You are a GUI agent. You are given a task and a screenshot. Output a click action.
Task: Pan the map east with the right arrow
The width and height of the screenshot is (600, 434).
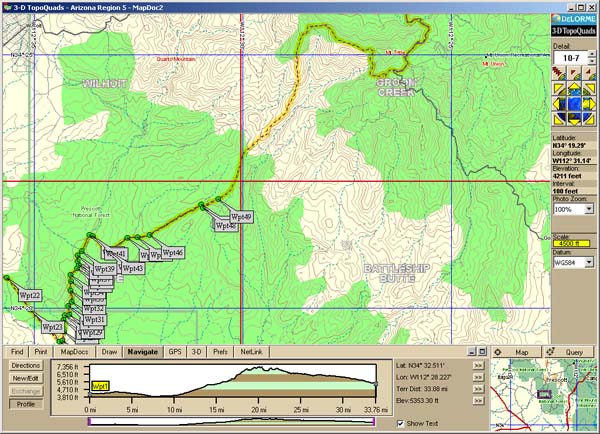589,104
